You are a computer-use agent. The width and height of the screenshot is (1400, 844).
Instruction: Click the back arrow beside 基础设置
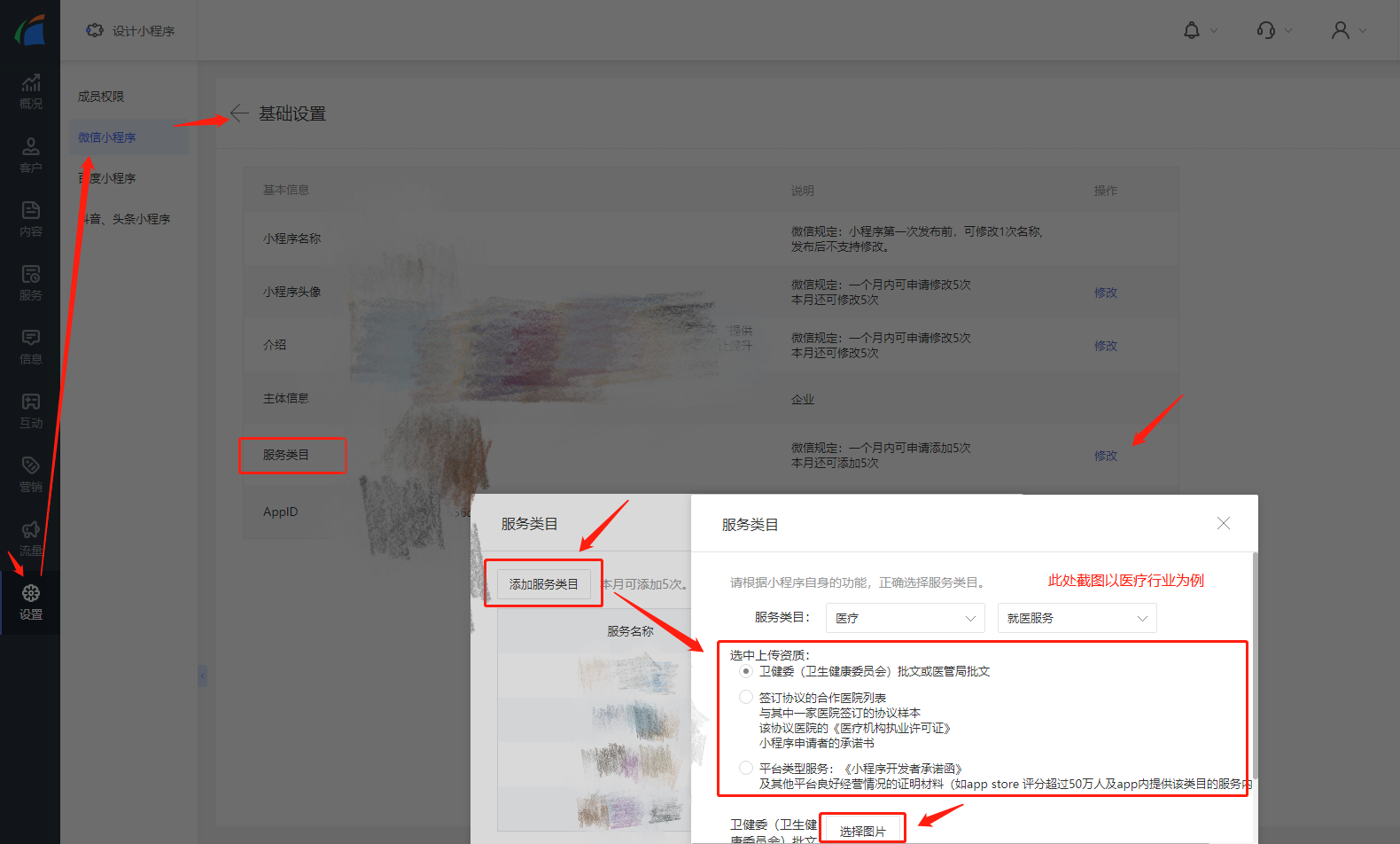(239, 113)
